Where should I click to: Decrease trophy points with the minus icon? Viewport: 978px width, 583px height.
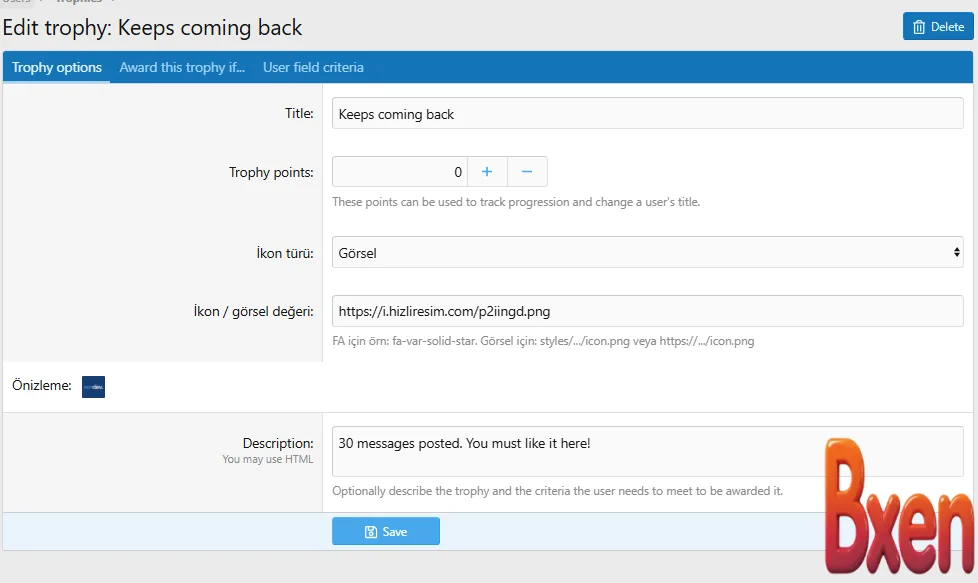[527, 172]
